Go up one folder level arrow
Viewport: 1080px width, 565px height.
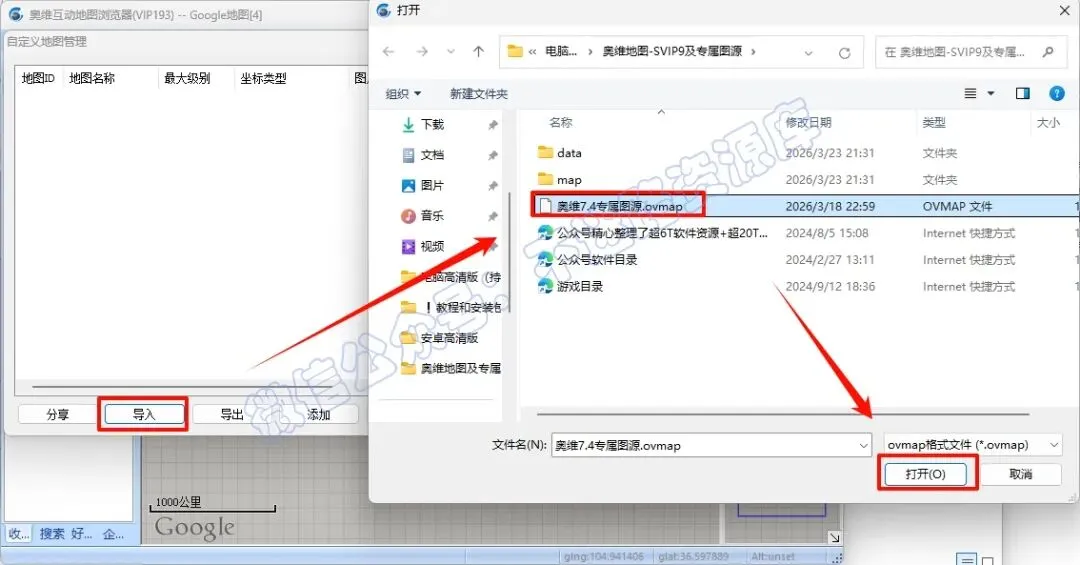479,52
